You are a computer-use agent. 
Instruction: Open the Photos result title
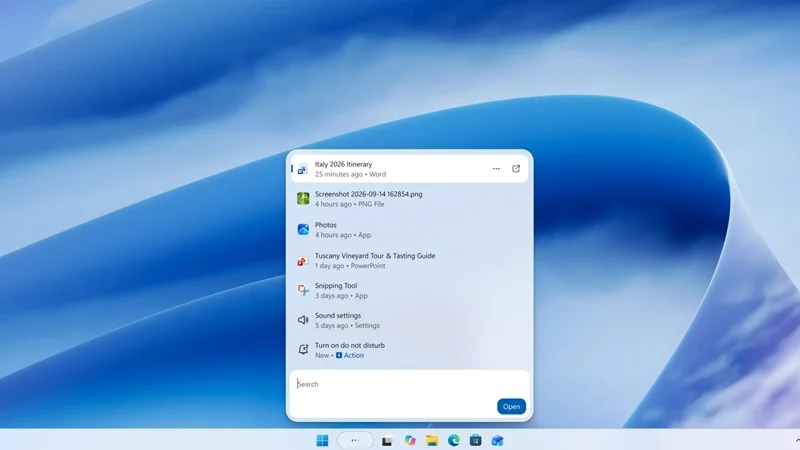(x=326, y=225)
